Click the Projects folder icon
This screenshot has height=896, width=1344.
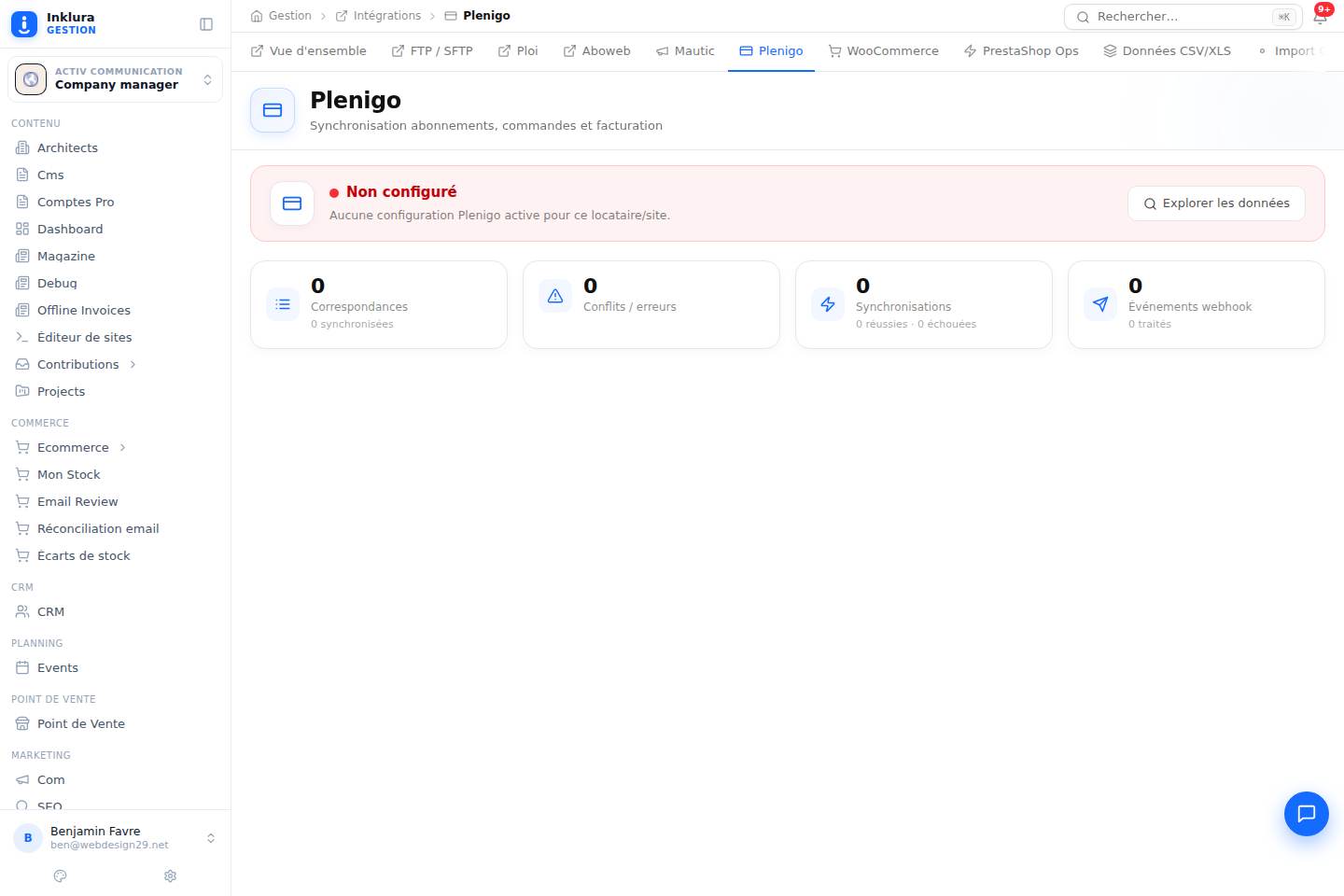pos(22,391)
